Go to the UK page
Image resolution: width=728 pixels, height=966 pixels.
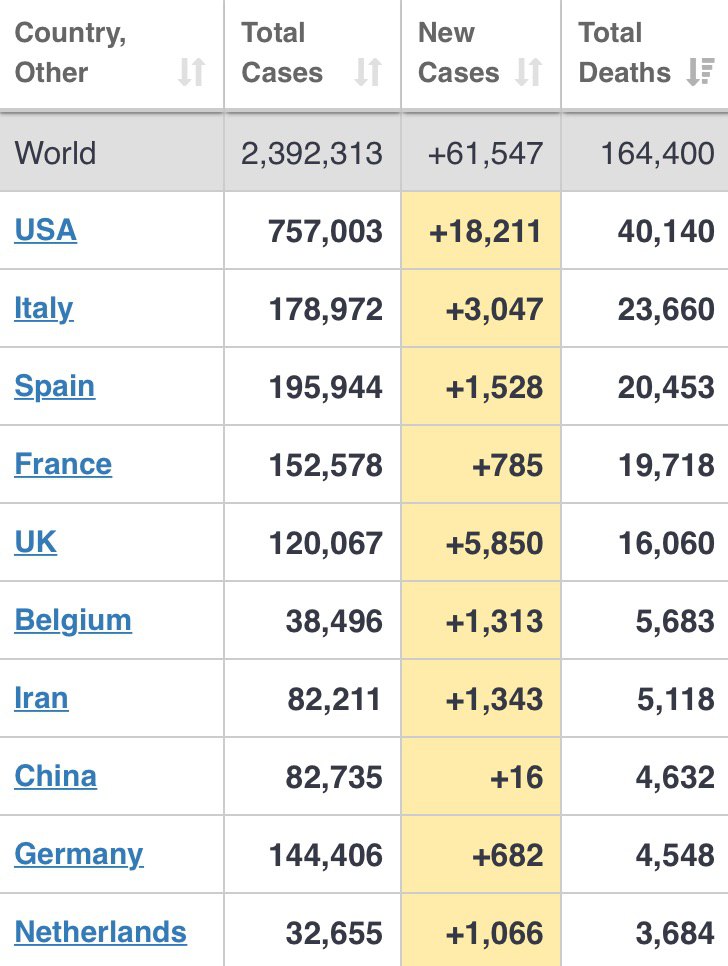(36, 542)
